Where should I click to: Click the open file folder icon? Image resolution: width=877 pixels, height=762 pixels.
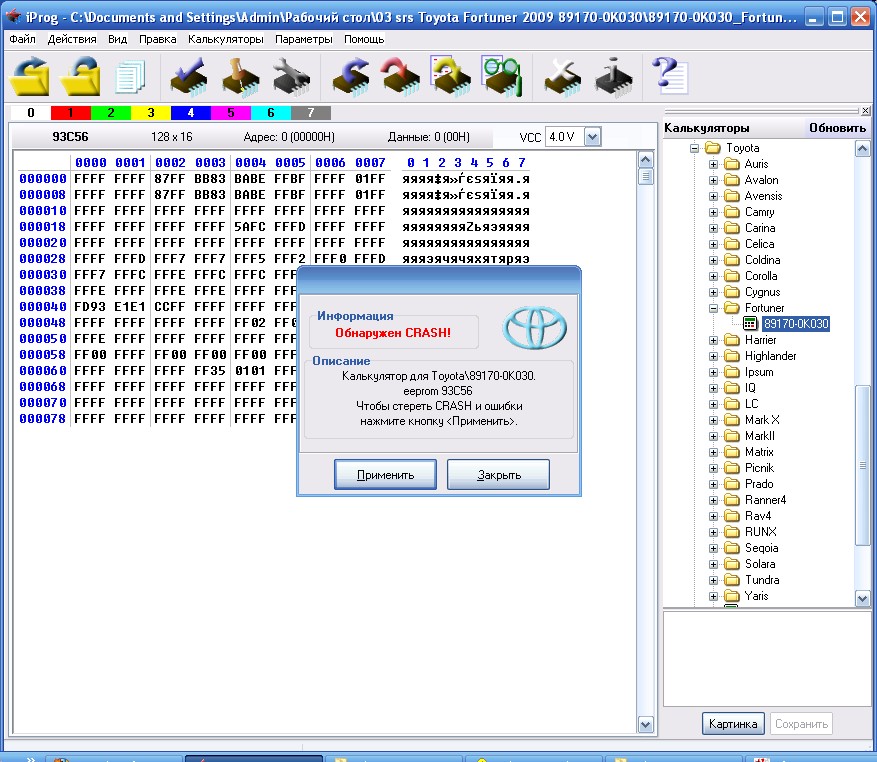pyautogui.click(x=31, y=76)
